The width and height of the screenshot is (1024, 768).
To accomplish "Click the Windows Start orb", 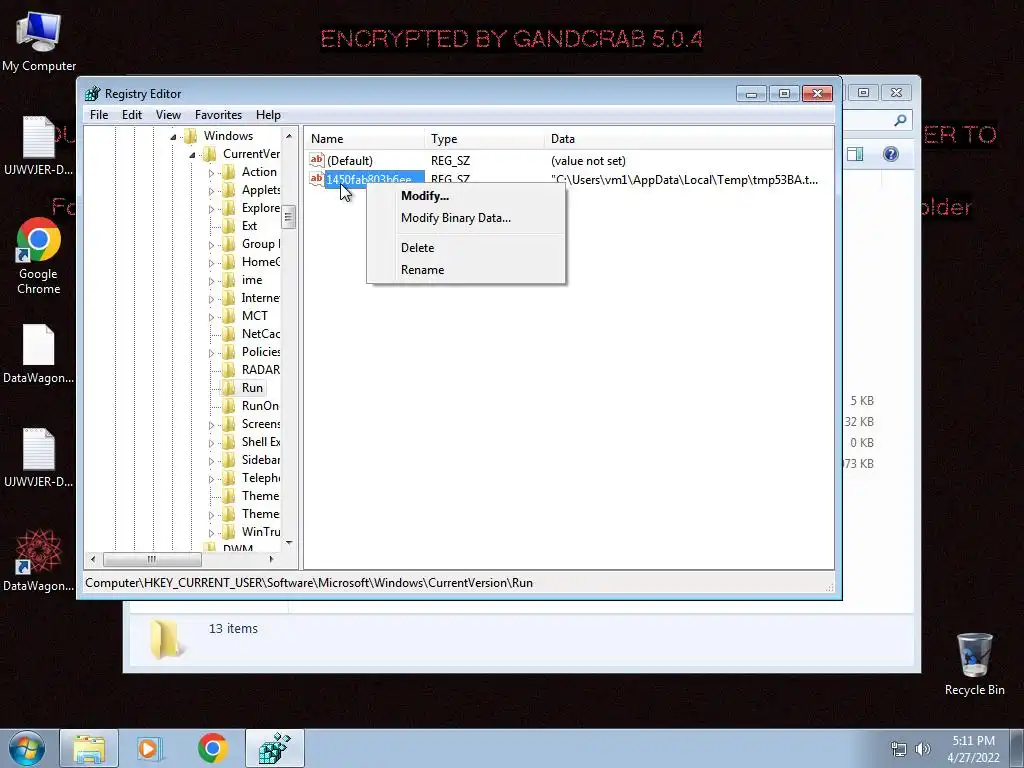I will coord(27,748).
